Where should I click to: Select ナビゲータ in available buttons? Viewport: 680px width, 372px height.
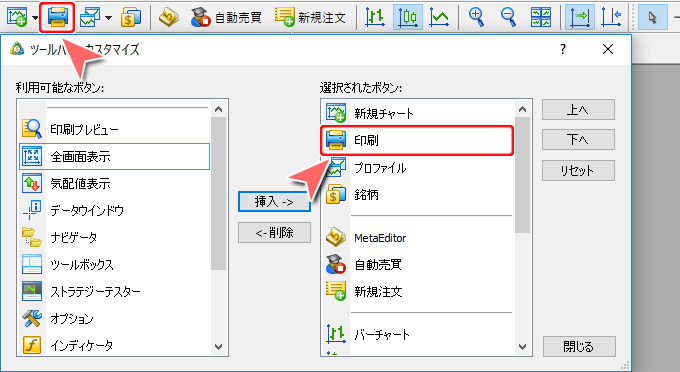pos(114,237)
